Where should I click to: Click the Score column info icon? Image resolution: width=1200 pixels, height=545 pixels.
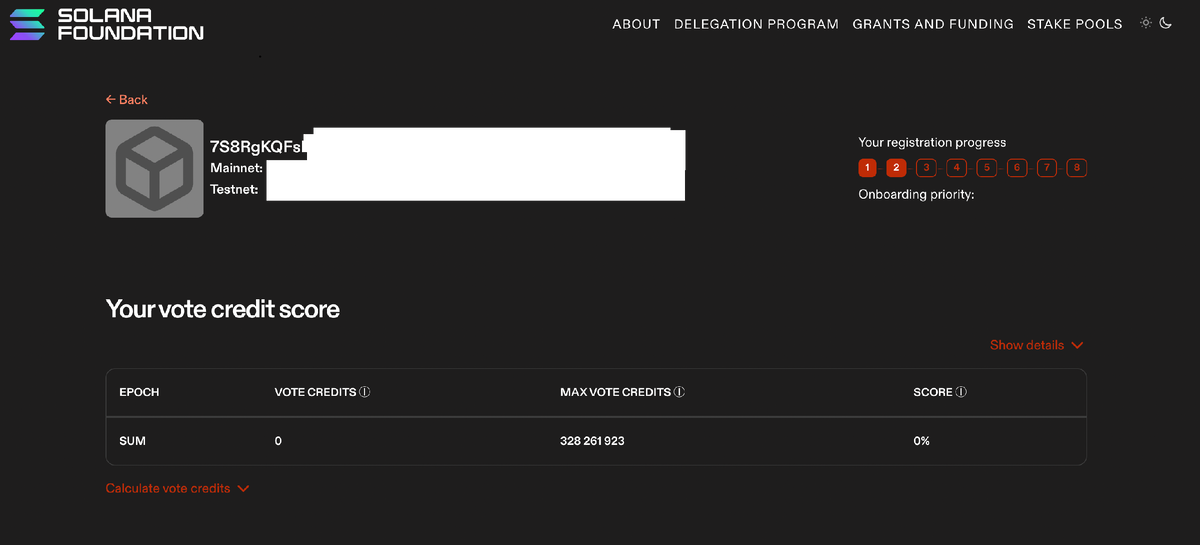[961, 392]
